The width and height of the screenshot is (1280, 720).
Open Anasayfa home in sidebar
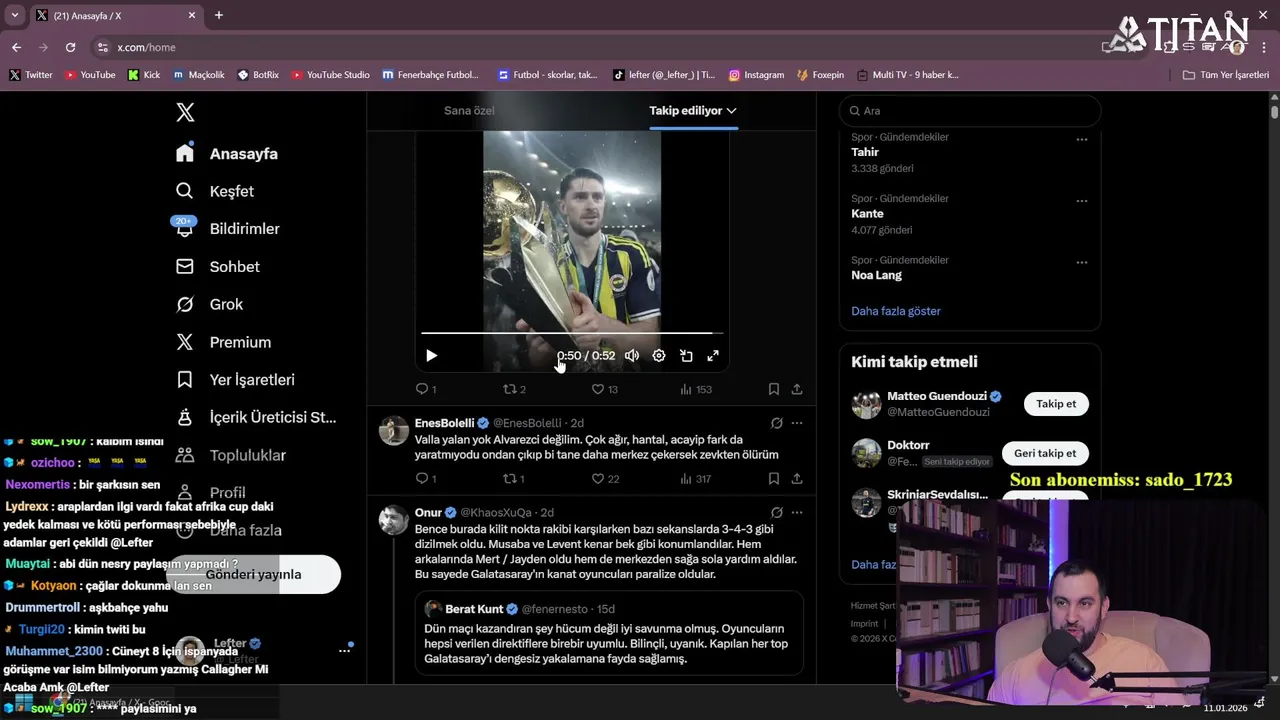[x=227, y=153]
